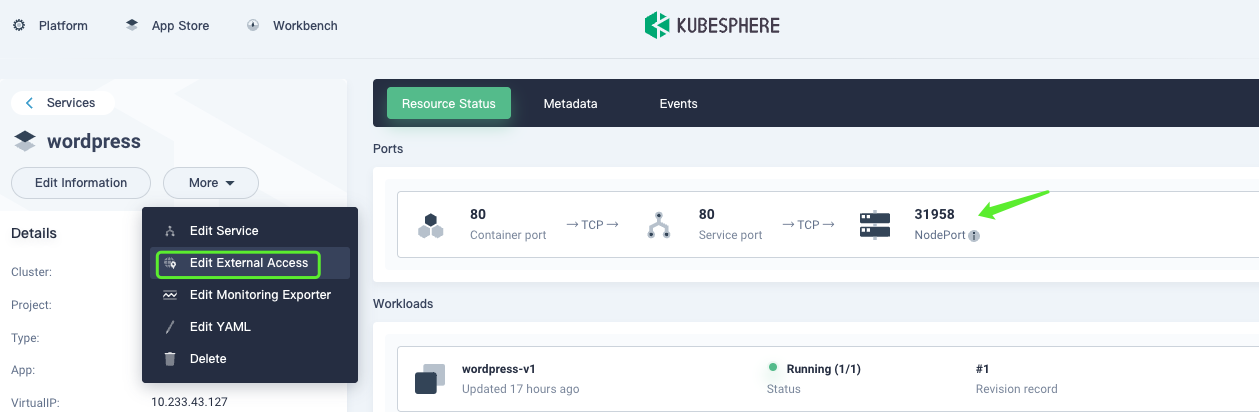The image size is (1259, 412).
Task: Click the Service port network icon
Action: click(658, 225)
